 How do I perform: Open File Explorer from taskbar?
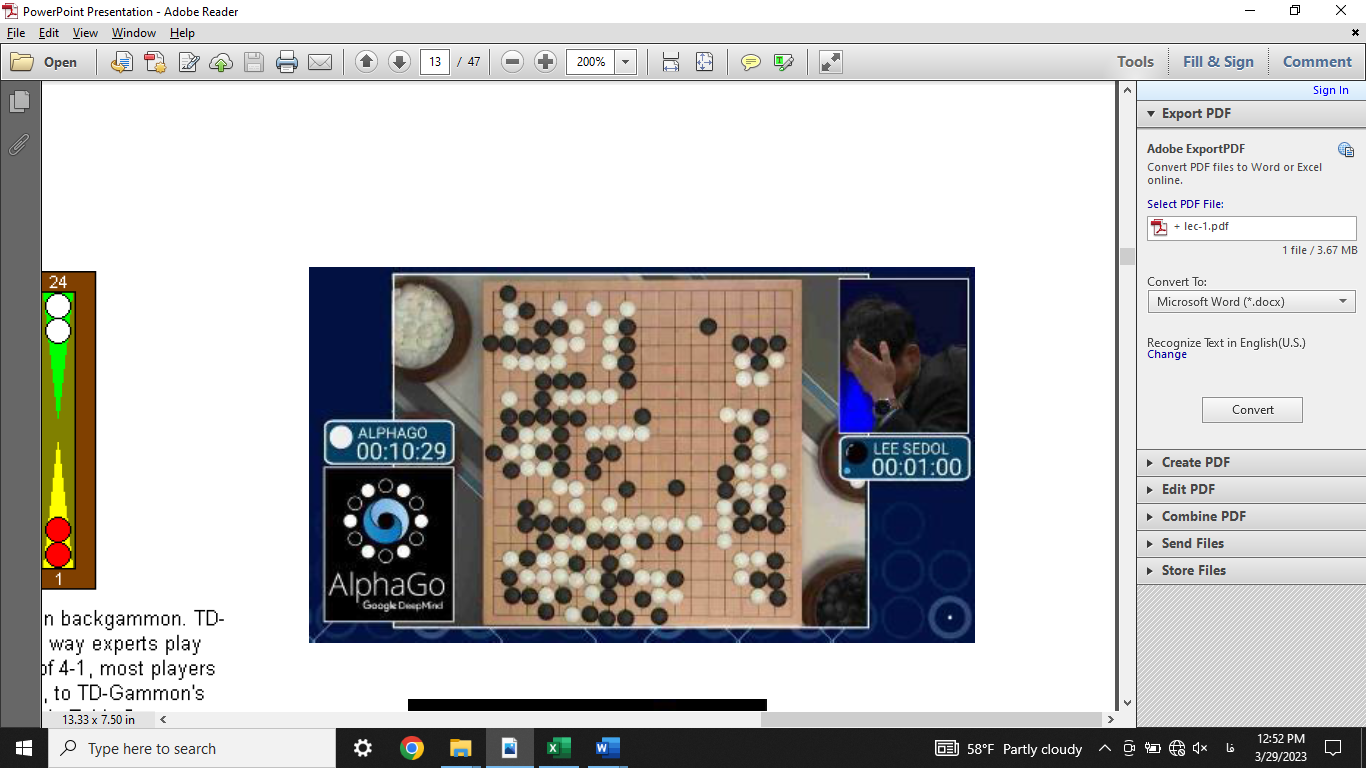(460, 748)
